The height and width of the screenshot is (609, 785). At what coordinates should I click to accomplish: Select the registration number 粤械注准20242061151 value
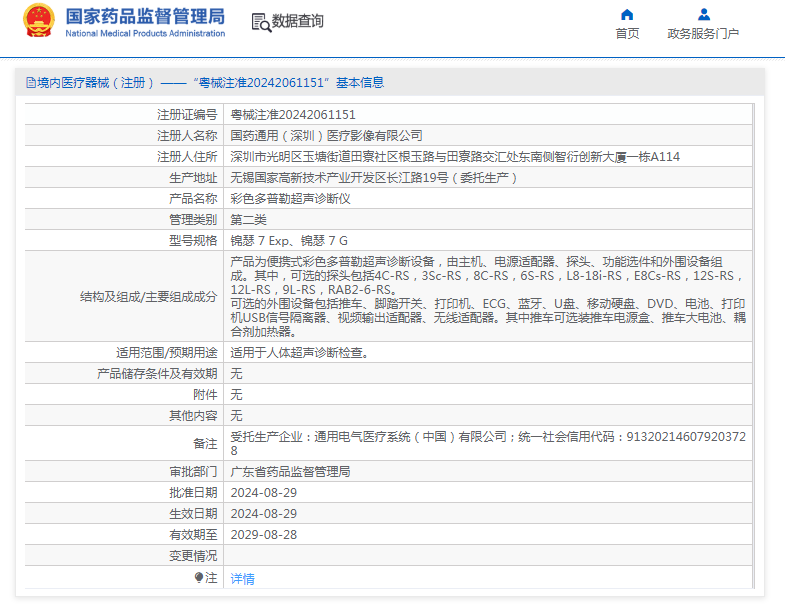pos(293,115)
